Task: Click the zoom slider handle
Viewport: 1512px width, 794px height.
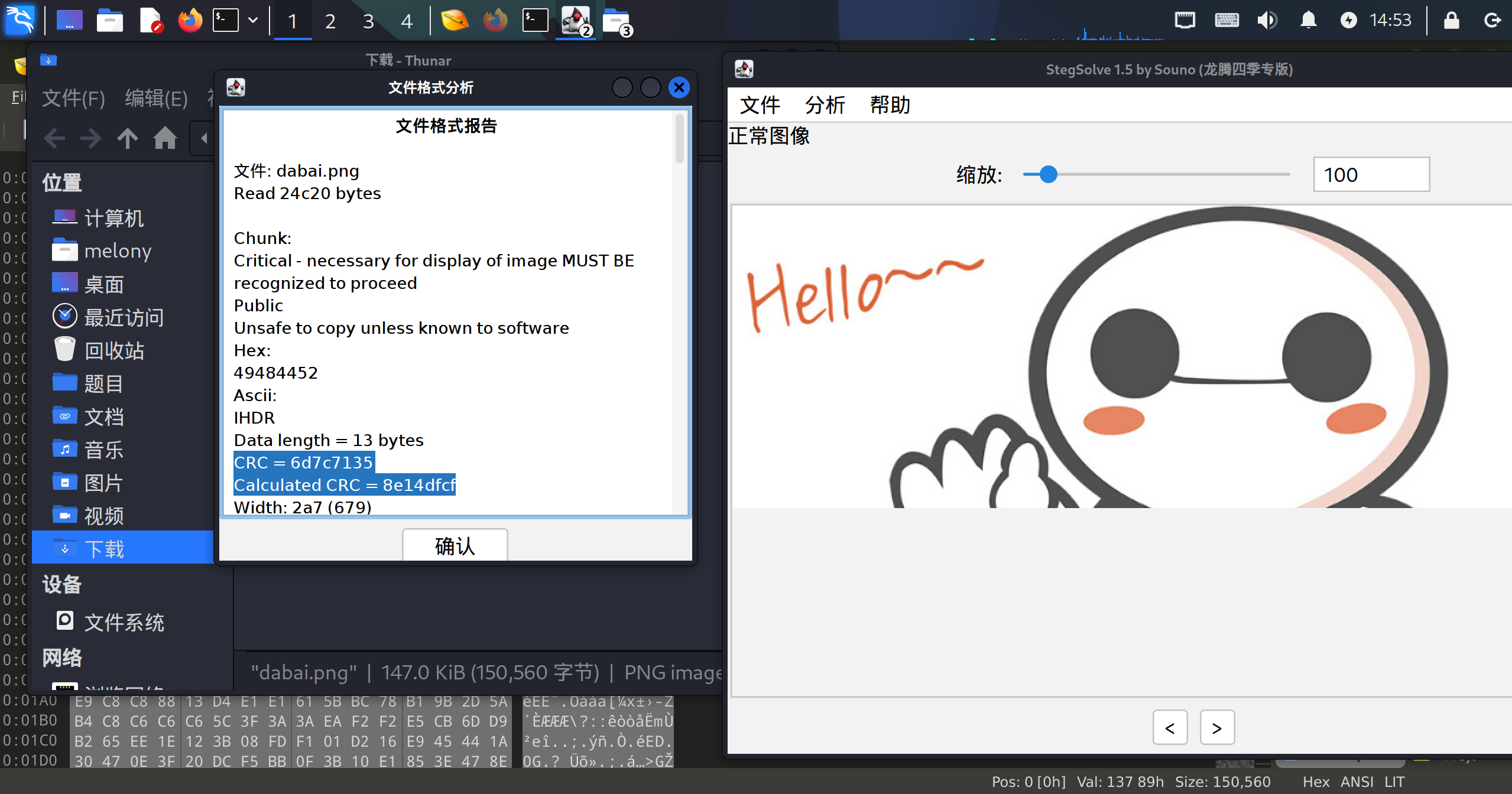Action: click(x=1048, y=174)
